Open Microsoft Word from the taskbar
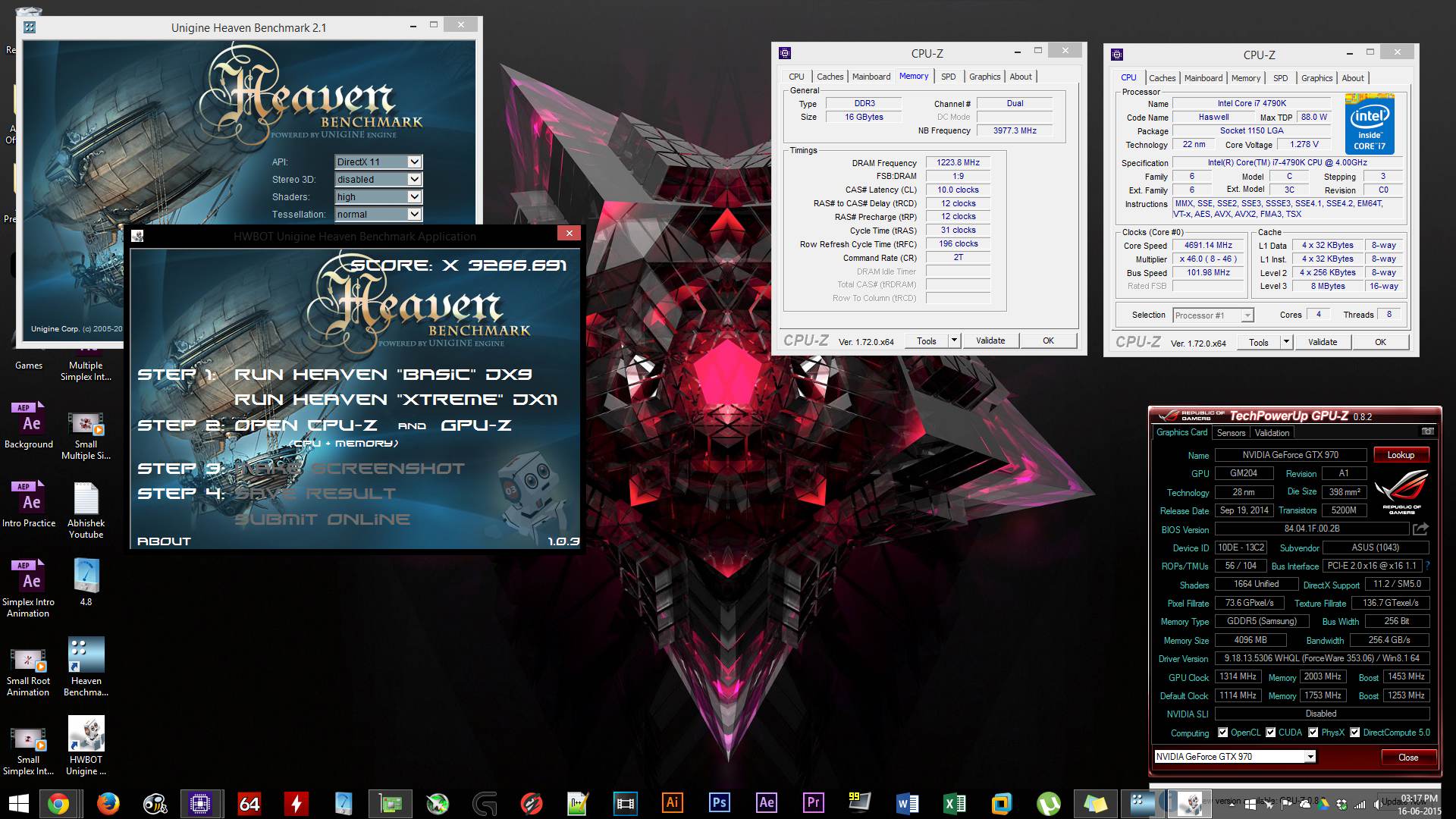This screenshot has height=819, width=1456. 907,803
